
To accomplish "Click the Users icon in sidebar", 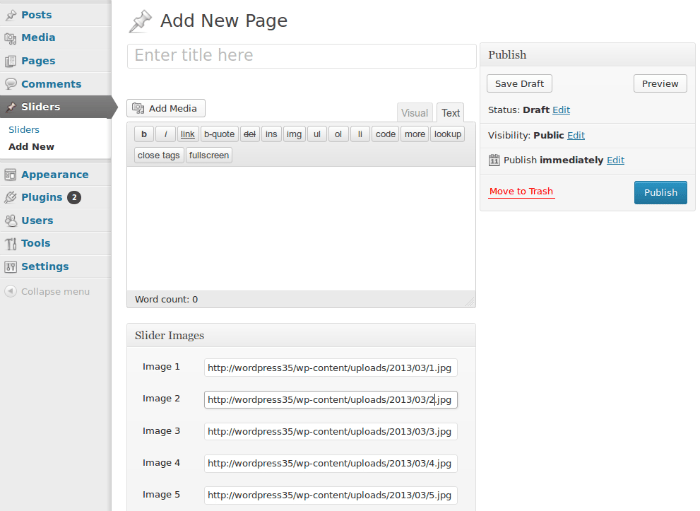I will 11,221.
